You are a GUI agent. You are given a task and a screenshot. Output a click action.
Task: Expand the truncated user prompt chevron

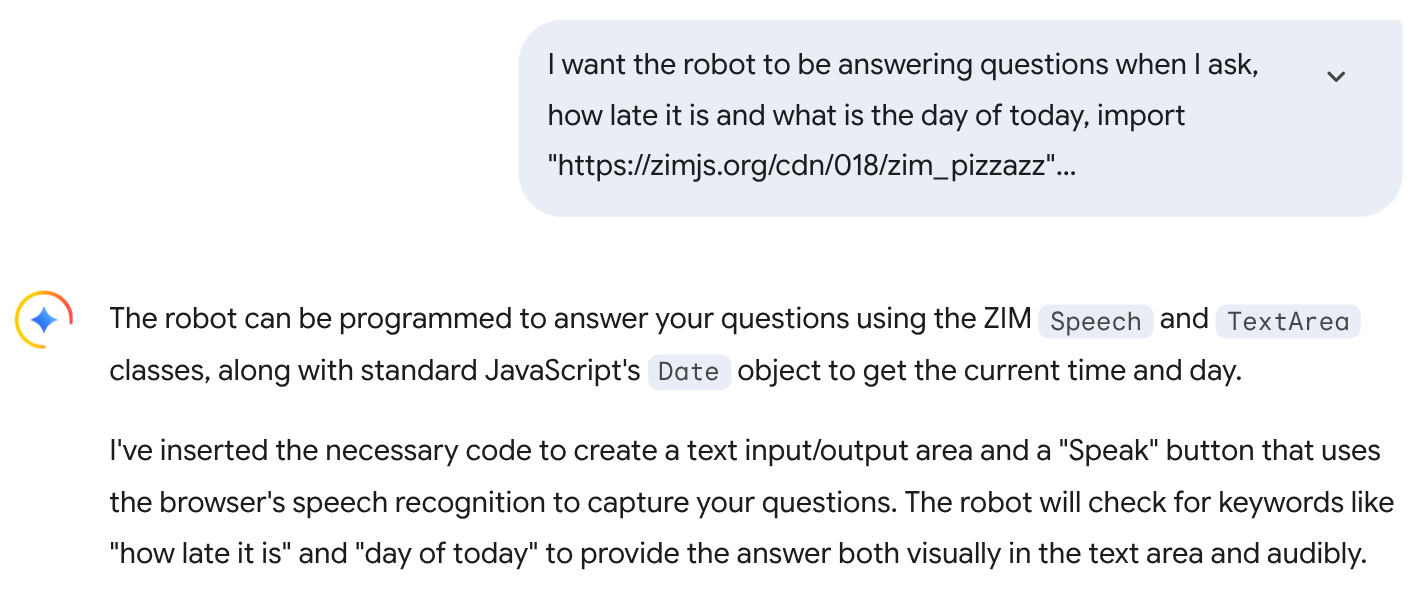[1336, 76]
